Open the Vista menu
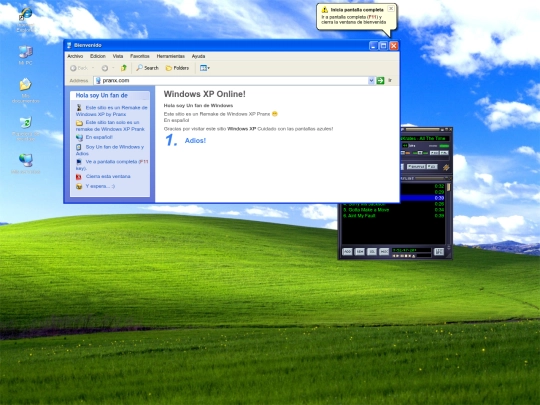 point(118,56)
